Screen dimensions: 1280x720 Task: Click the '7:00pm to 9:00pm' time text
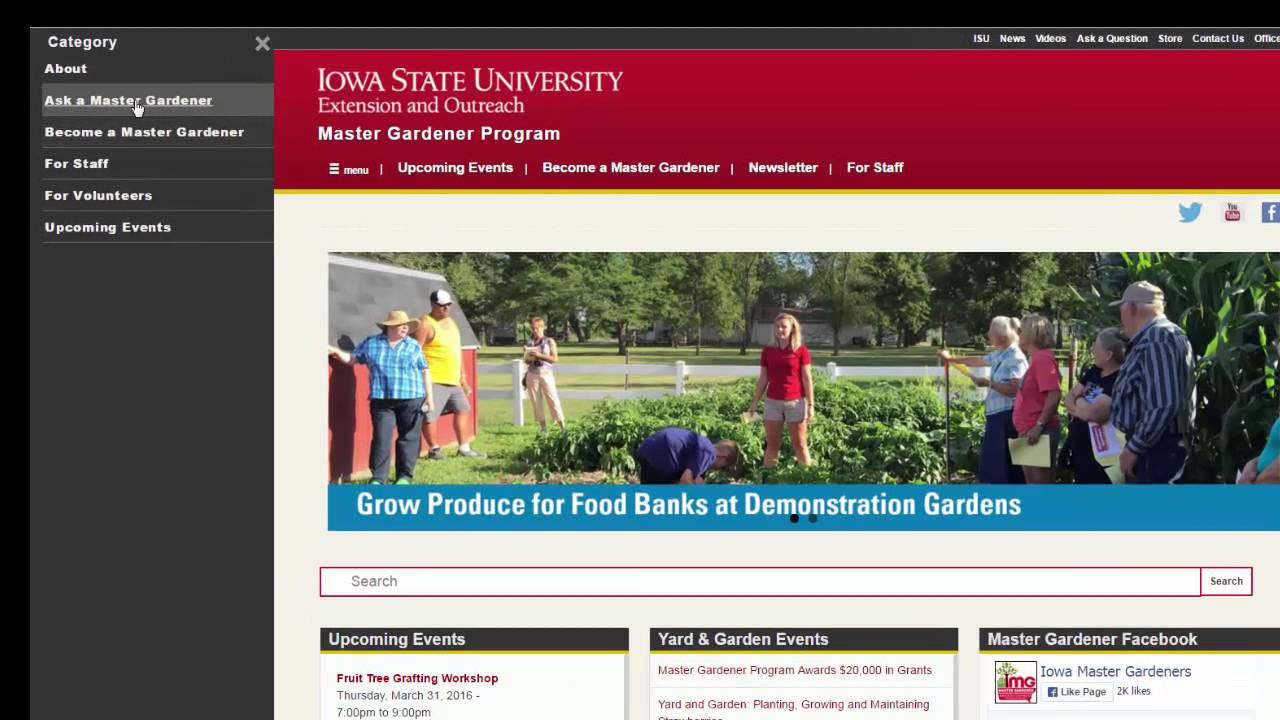383,712
